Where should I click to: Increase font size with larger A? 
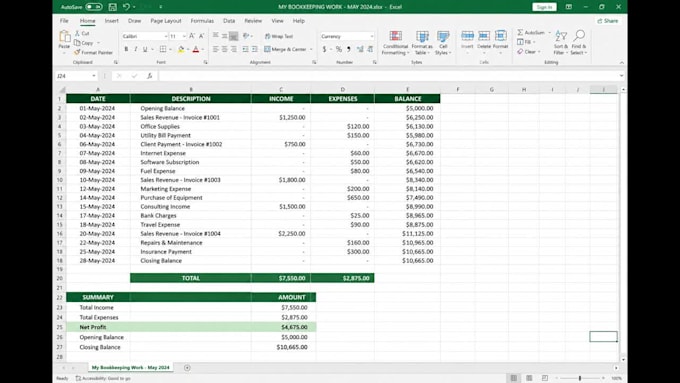[x=192, y=36]
